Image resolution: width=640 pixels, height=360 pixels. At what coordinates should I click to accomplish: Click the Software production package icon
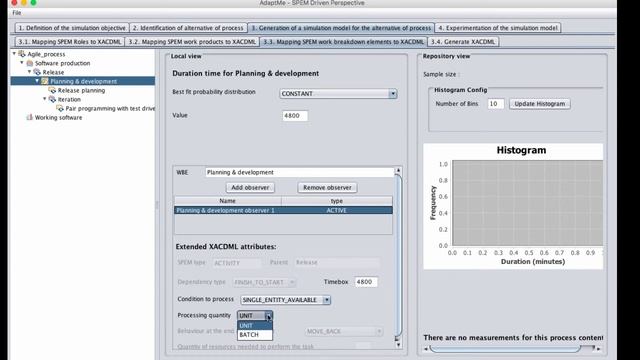coord(29,63)
